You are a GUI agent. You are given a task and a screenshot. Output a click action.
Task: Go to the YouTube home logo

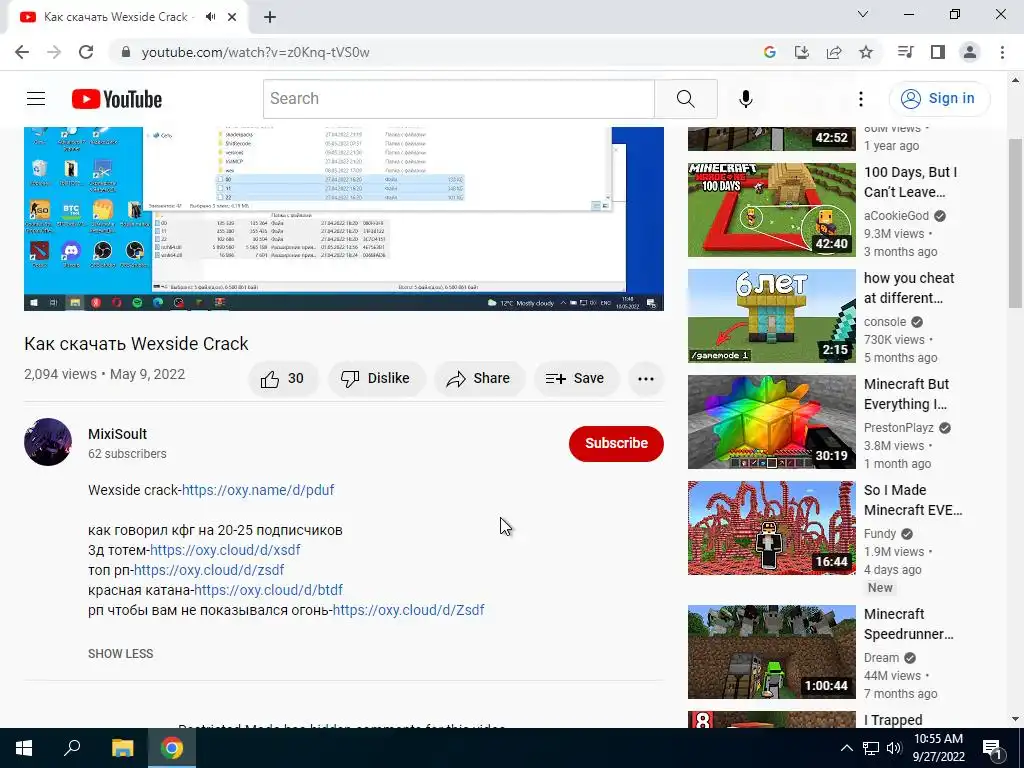pyautogui.click(x=117, y=99)
